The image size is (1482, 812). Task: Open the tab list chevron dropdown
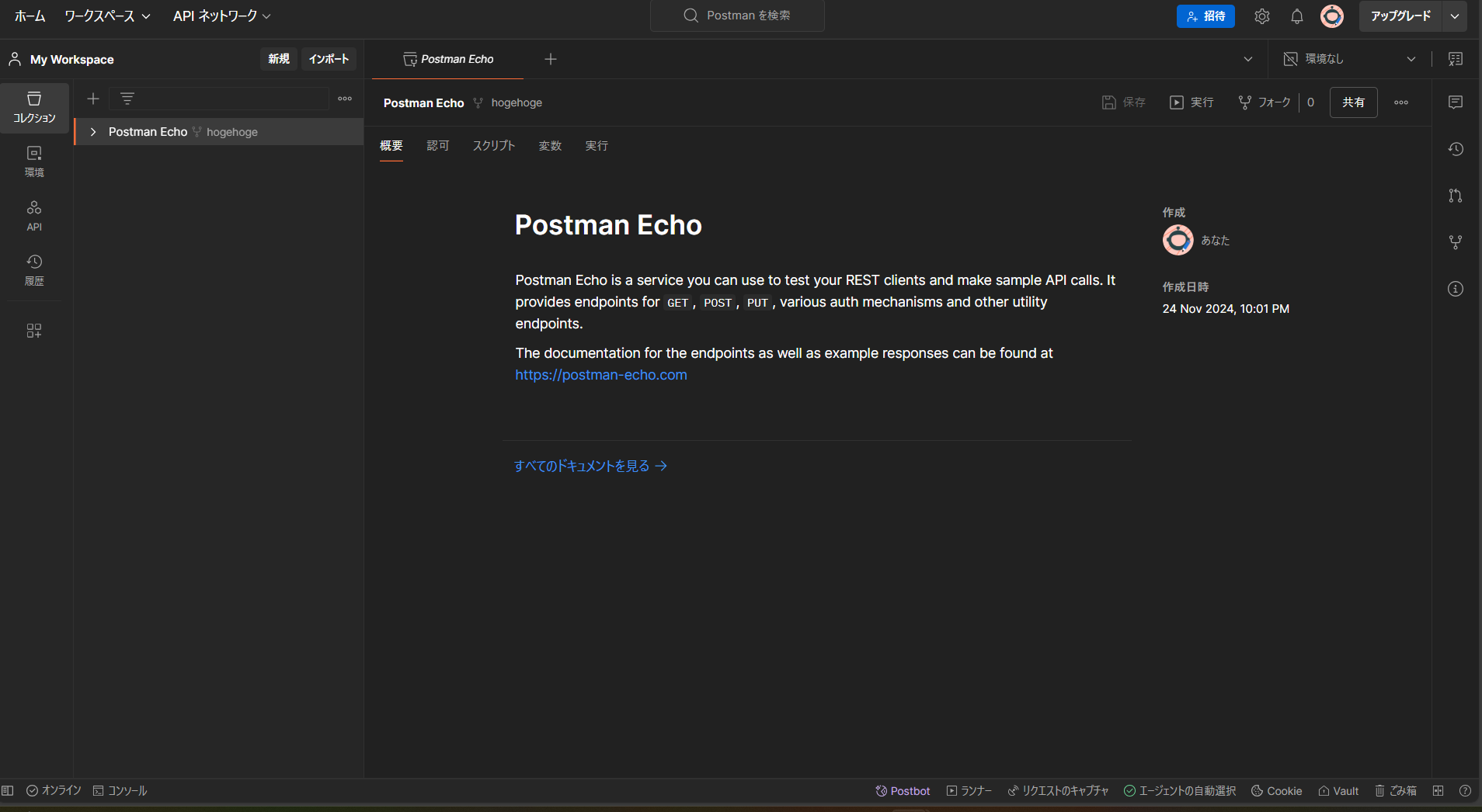pos(1248,59)
